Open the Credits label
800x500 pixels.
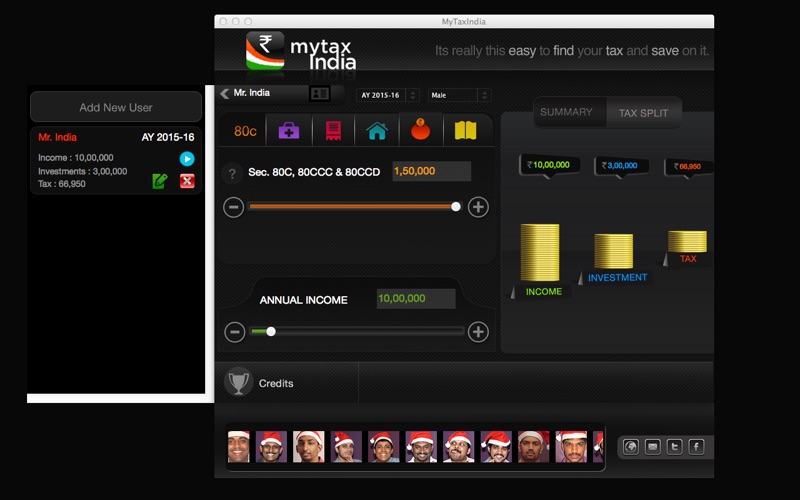click(276, 383)
